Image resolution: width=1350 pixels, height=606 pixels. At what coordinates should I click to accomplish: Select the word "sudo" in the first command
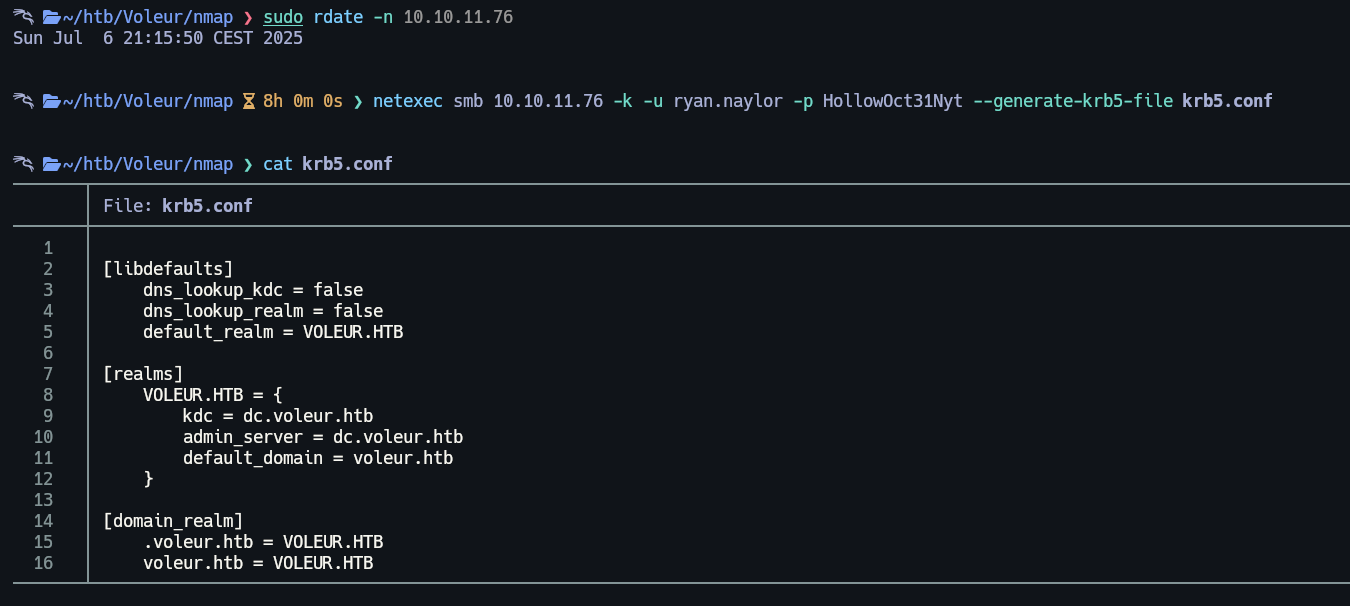283,18
